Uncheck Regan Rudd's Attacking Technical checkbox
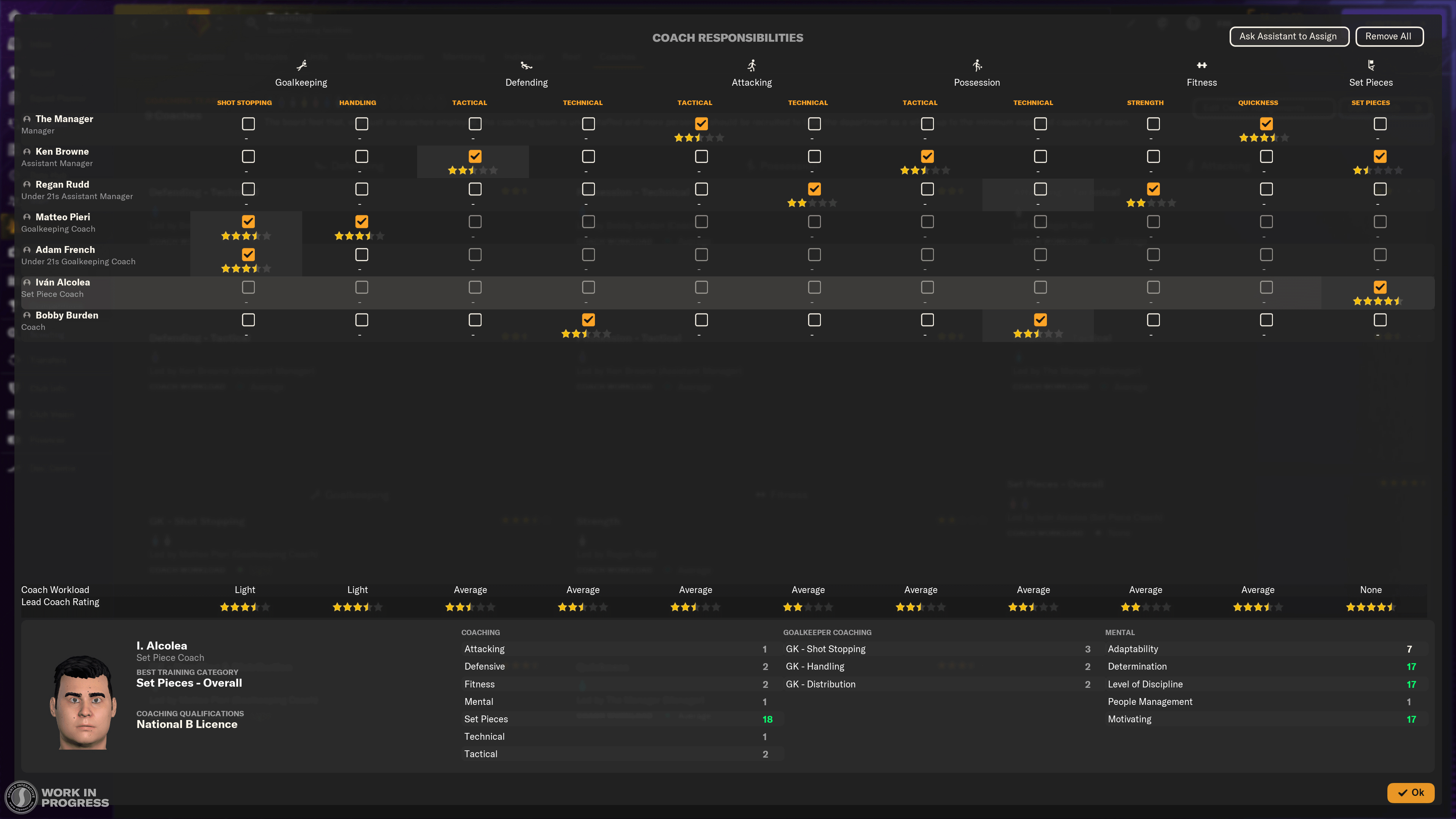This screenshot has height=819, width=1456. tap(814, 189)
